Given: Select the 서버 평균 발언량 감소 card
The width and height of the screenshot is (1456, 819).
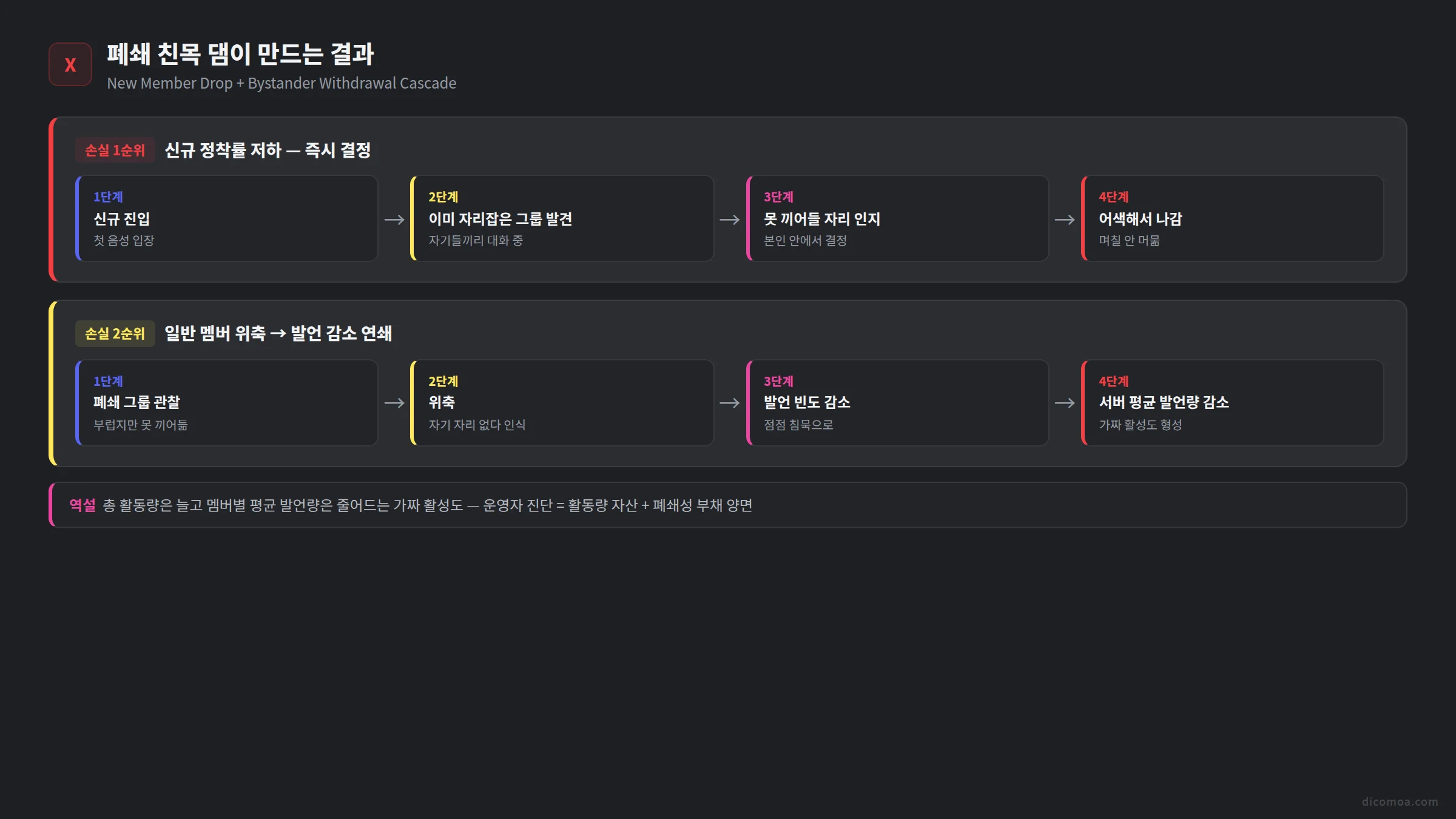Looking at the screenshot, I should [x=1232, y=403].
